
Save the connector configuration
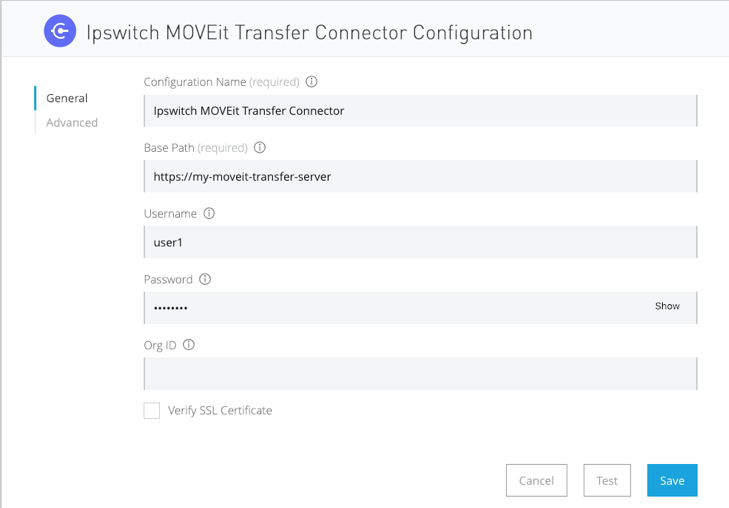(x=672, y=480)
